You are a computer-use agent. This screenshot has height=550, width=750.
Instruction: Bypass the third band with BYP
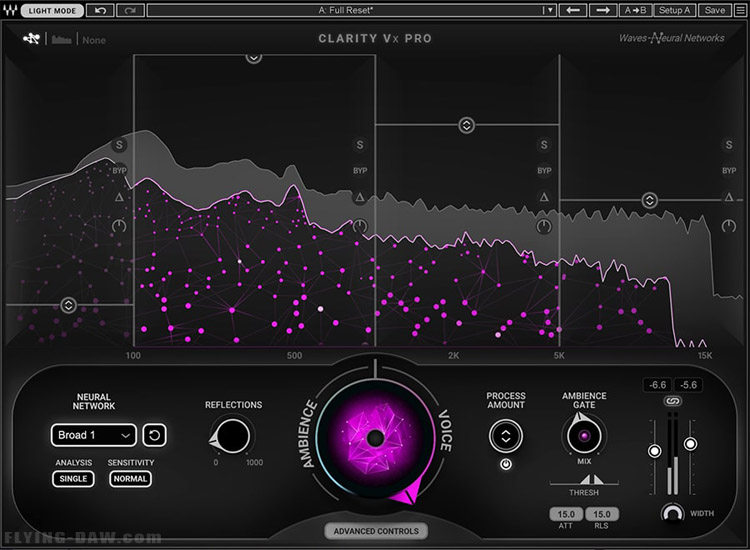click(x=544, y=171)
